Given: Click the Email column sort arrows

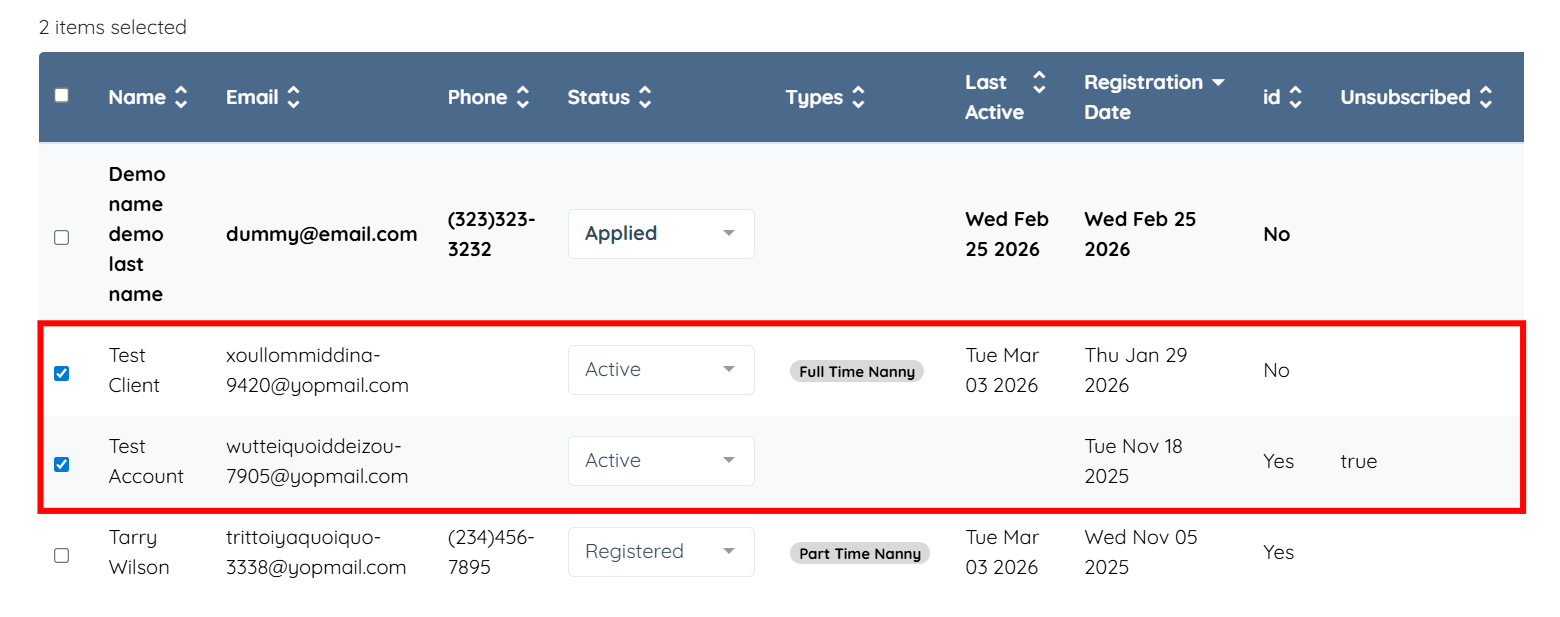Looking at the screenshot, I should (293, 97).
